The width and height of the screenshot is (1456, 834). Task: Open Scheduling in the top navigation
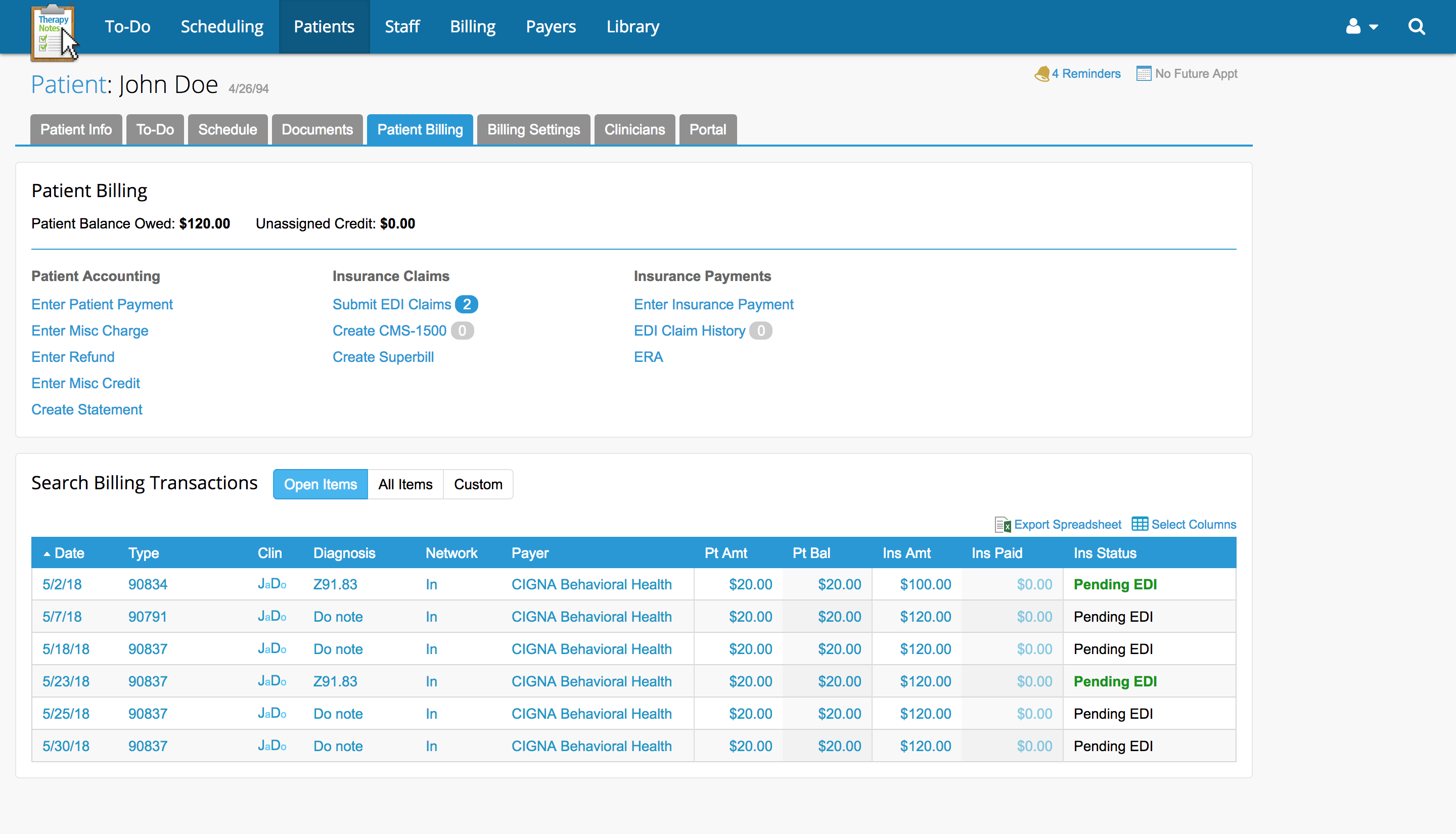pyautogui.click(x=221, y=27)
